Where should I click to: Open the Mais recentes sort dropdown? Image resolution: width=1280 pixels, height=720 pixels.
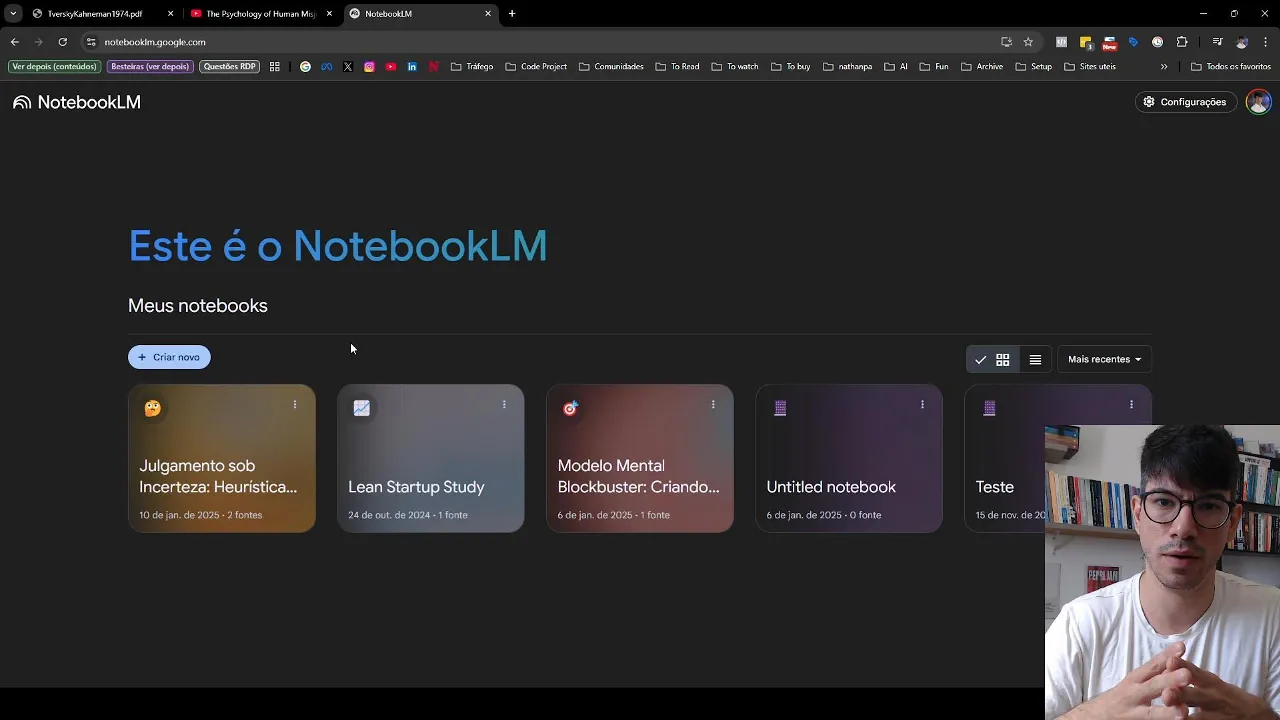tap(1104, 360)
